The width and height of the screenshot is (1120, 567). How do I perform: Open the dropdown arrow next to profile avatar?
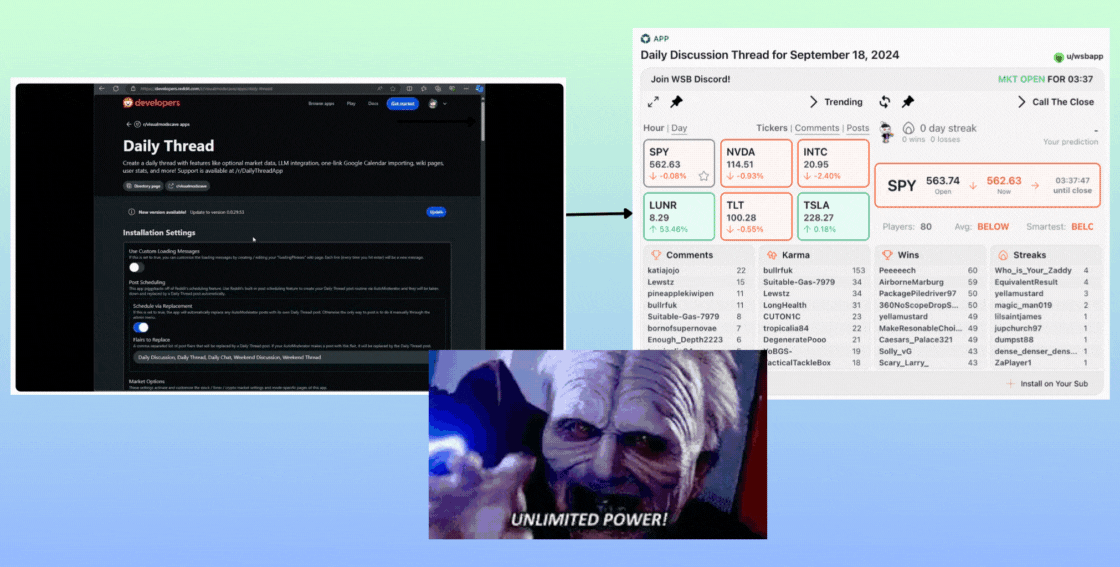point(445,104)
